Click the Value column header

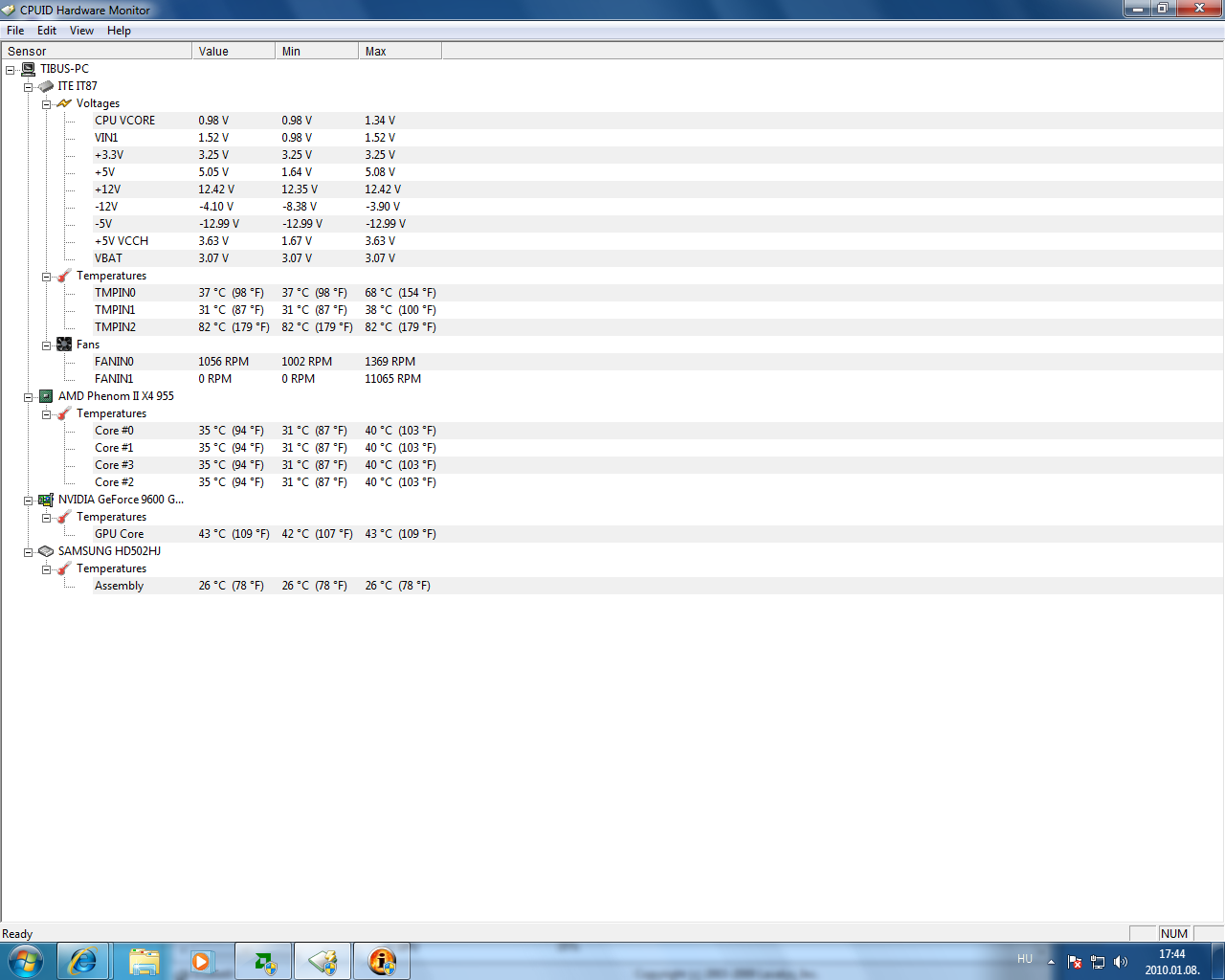[234, 52]
